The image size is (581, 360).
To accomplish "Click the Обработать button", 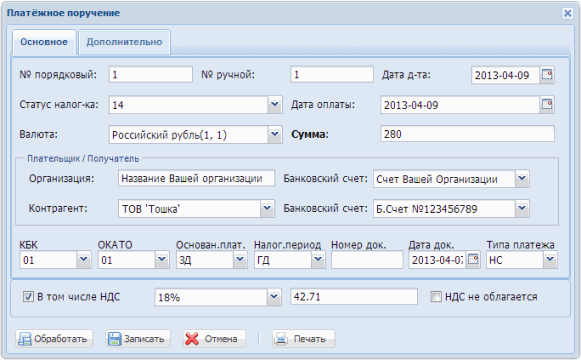I will pos(54,339).
